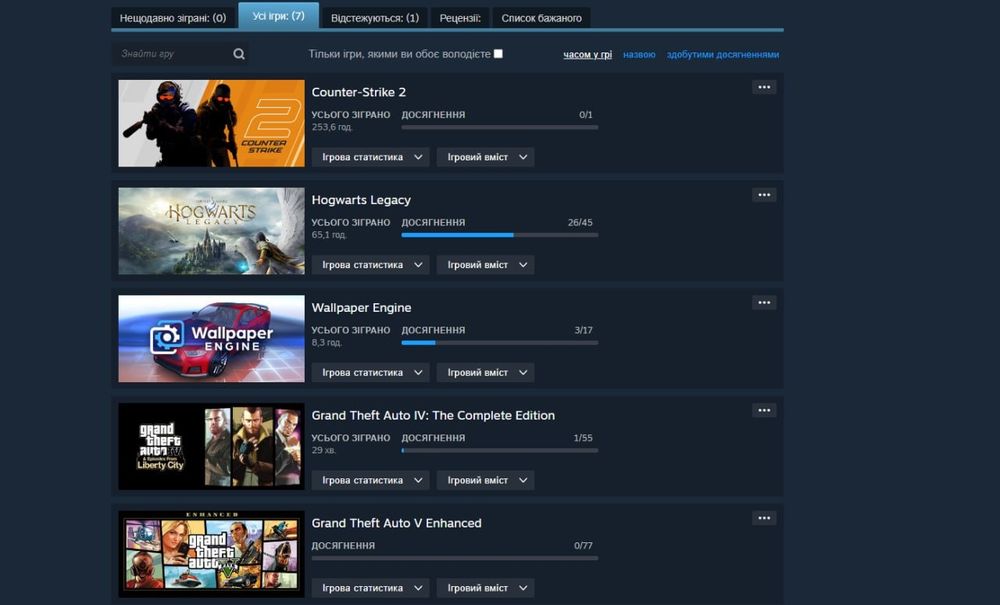The width and height of the screenshot is (1000, 605).
Task: Open the three-dot menu for Counter-Strike 2
Action: [x=764, y=87]
